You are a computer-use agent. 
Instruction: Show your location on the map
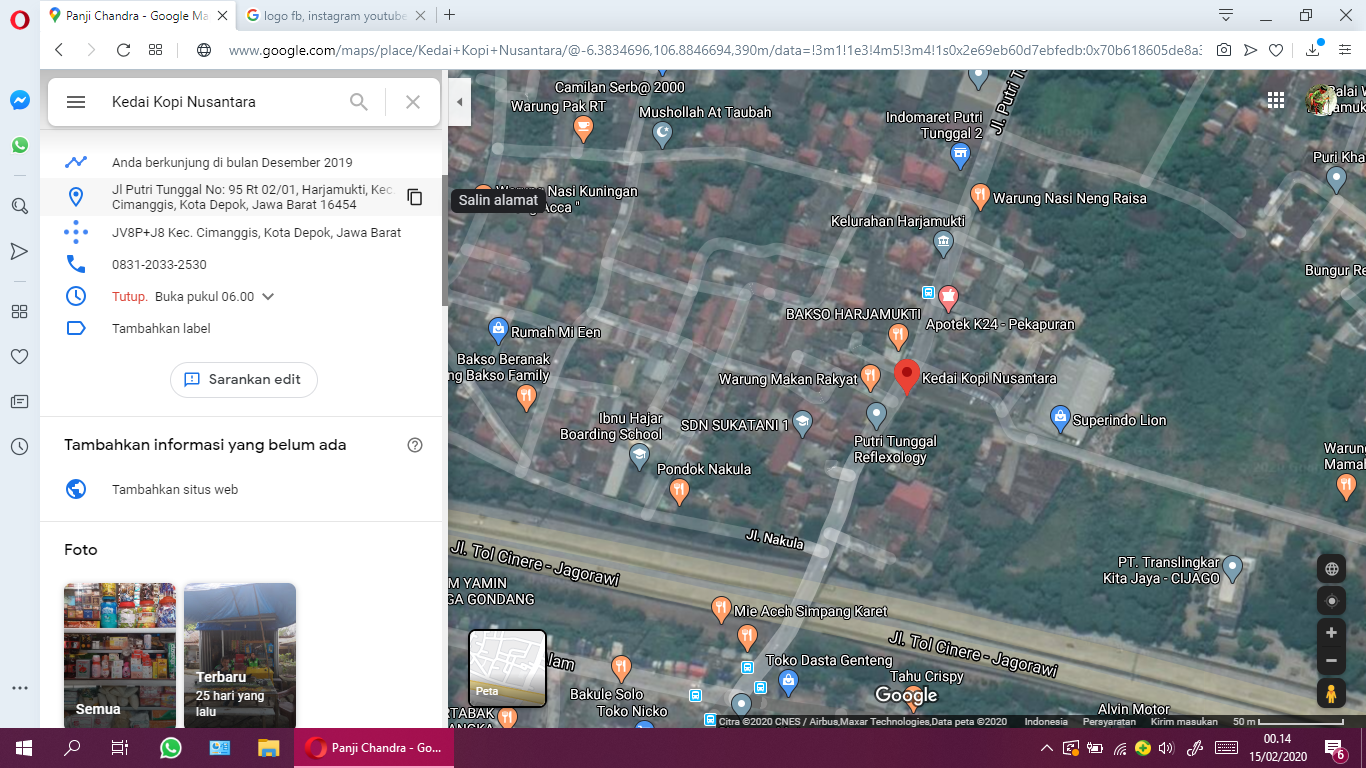click(x=1331, y=601)
